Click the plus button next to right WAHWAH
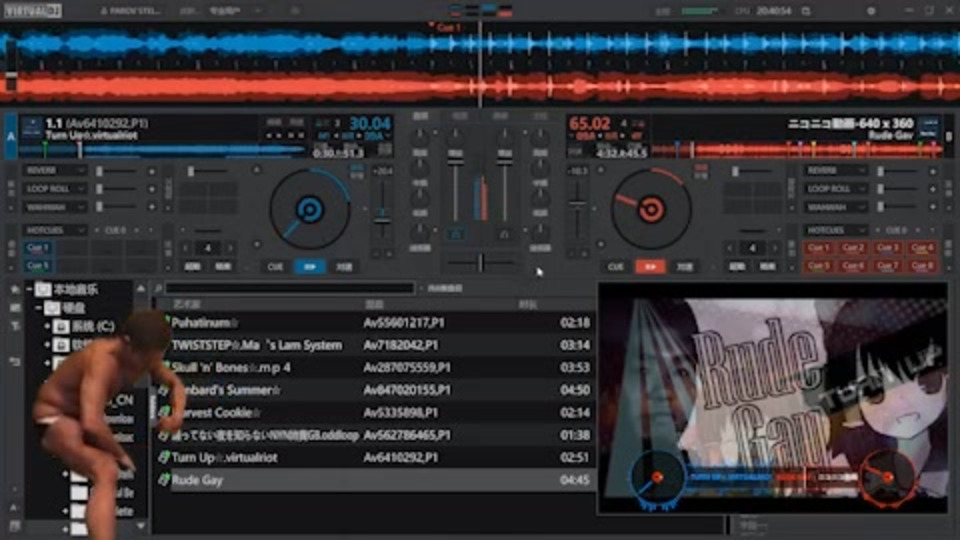Image resolution: width=960 pixels, height=540 pixels. coord(932,208)
